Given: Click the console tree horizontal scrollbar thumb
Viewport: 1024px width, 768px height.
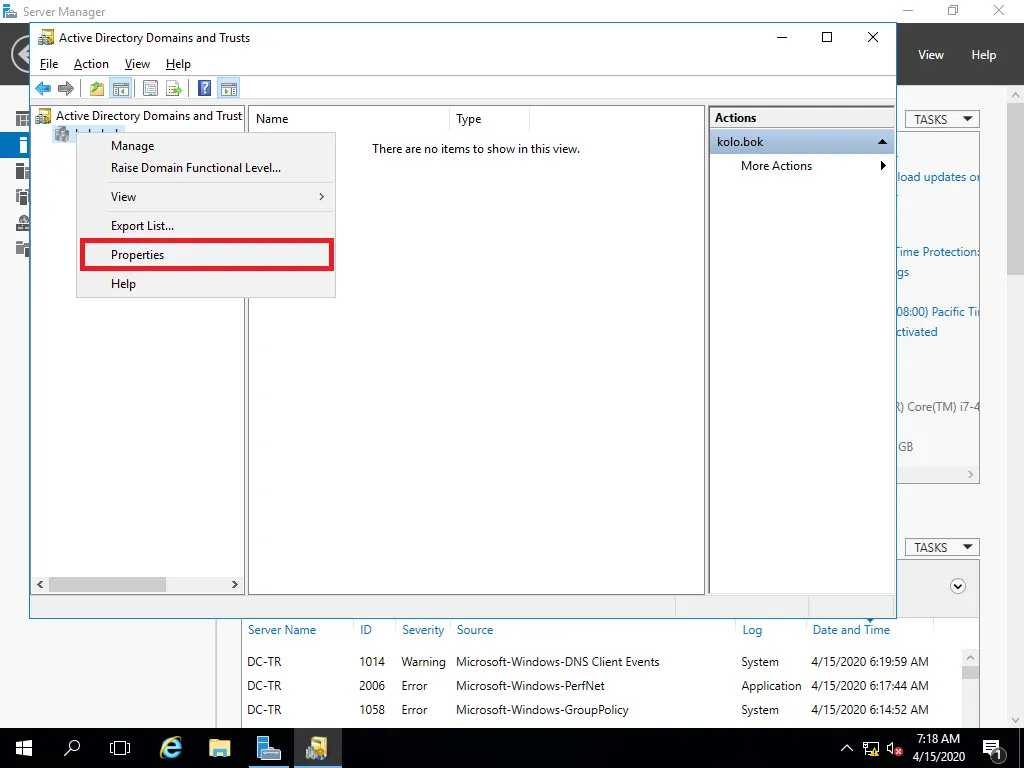Looking at the screenshot, I should point(107,584).
